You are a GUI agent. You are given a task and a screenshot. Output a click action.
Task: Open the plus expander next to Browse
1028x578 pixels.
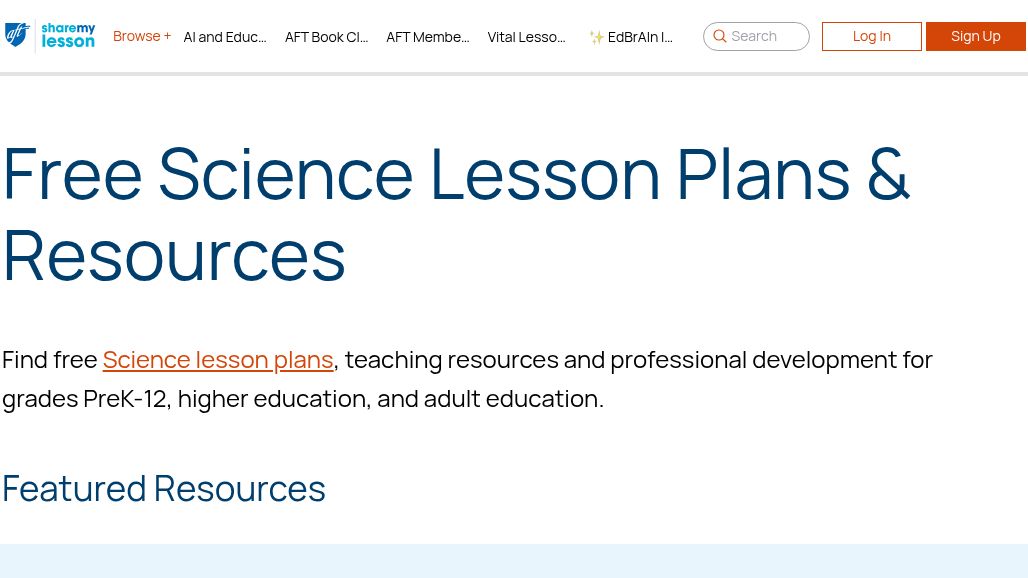[x=166, y=36]
